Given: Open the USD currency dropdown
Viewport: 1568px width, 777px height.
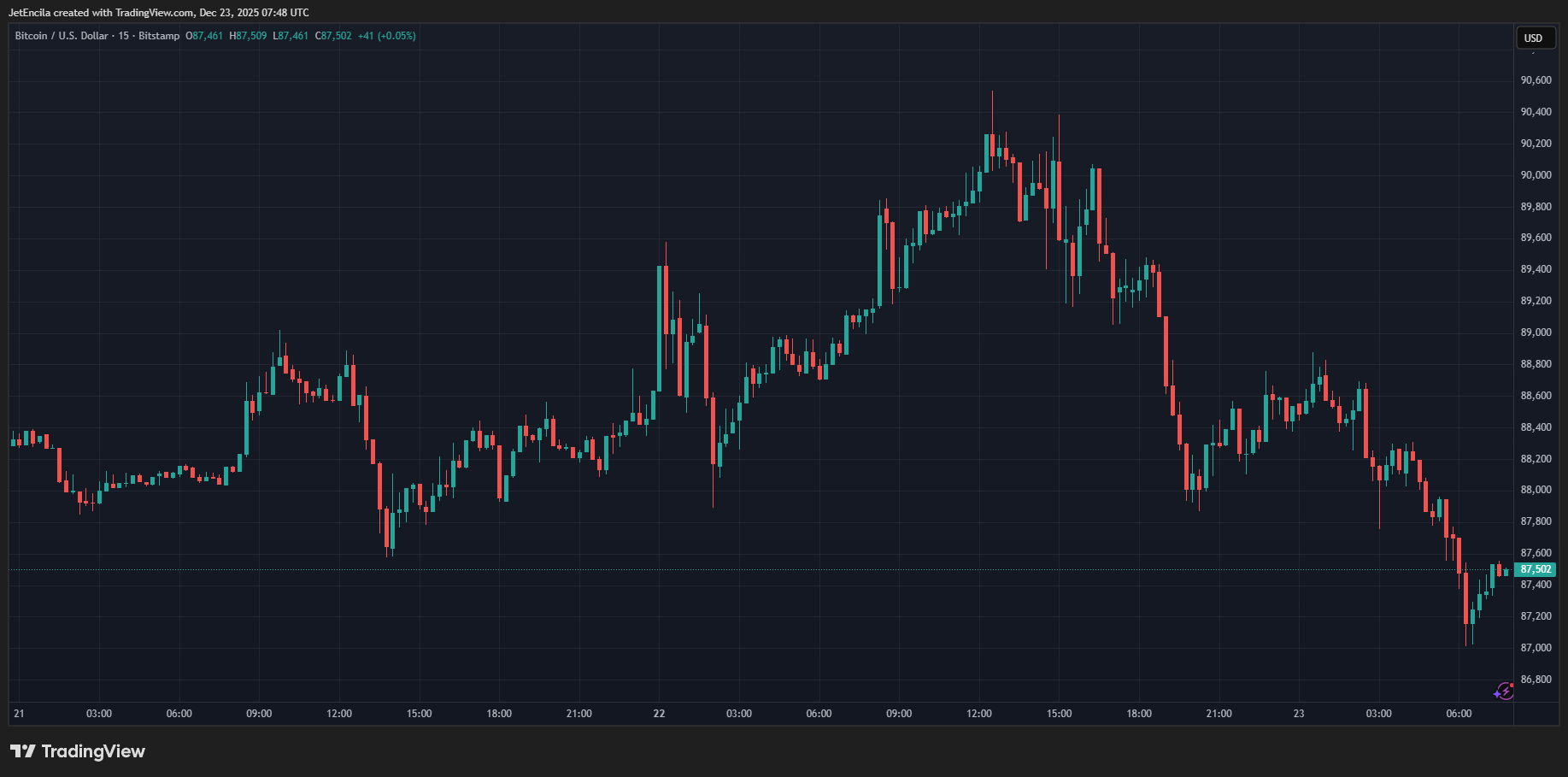Looking at the screenshot, I should pos(1534,38).
